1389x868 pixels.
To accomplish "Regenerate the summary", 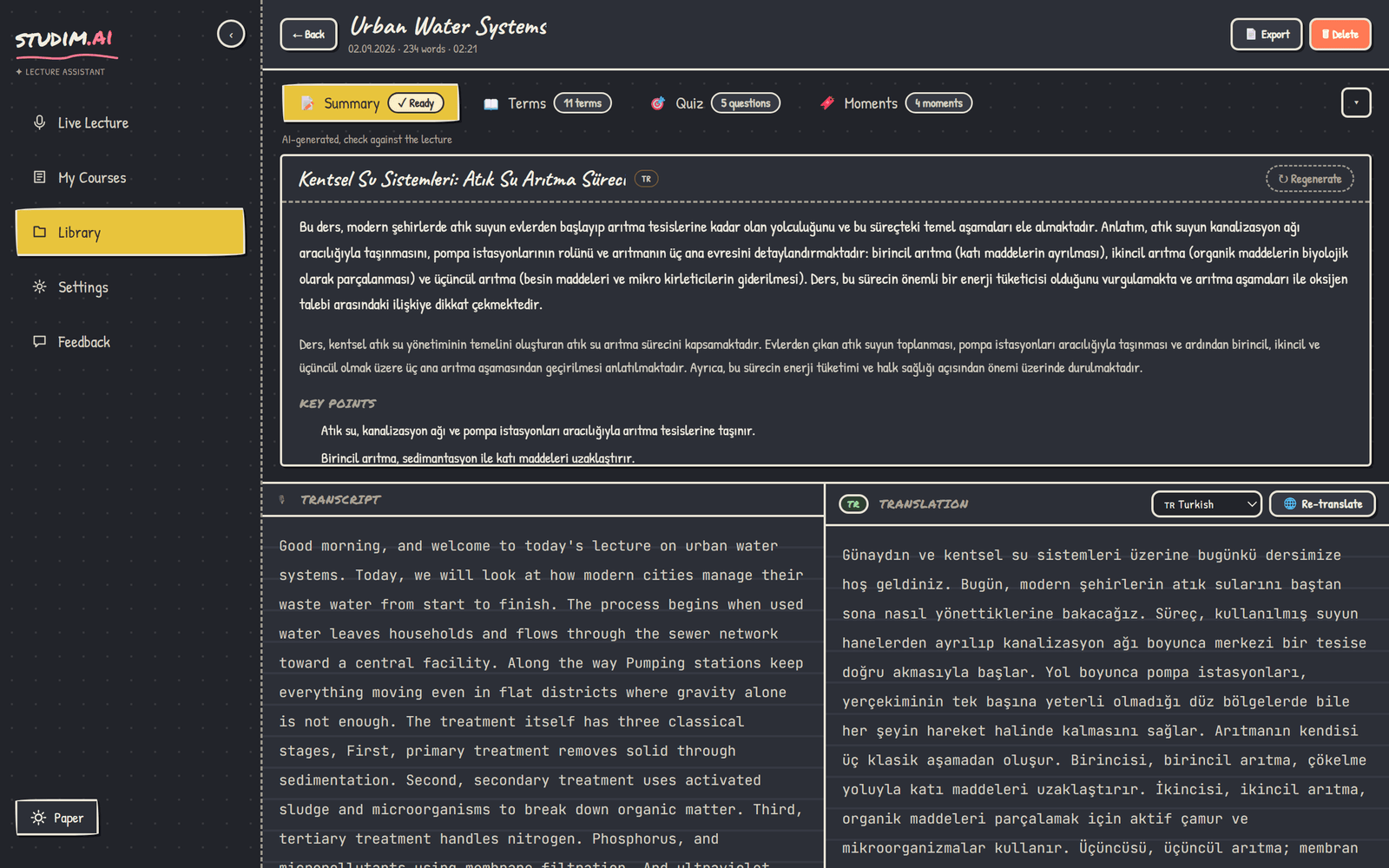I will [x=1310, y=179].
